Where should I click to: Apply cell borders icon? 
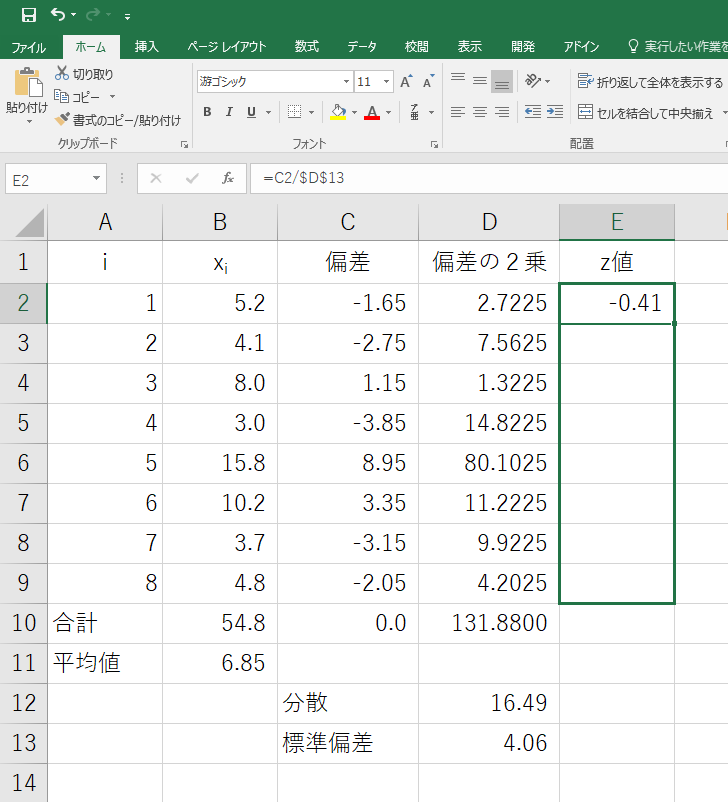tap(294, 112)
